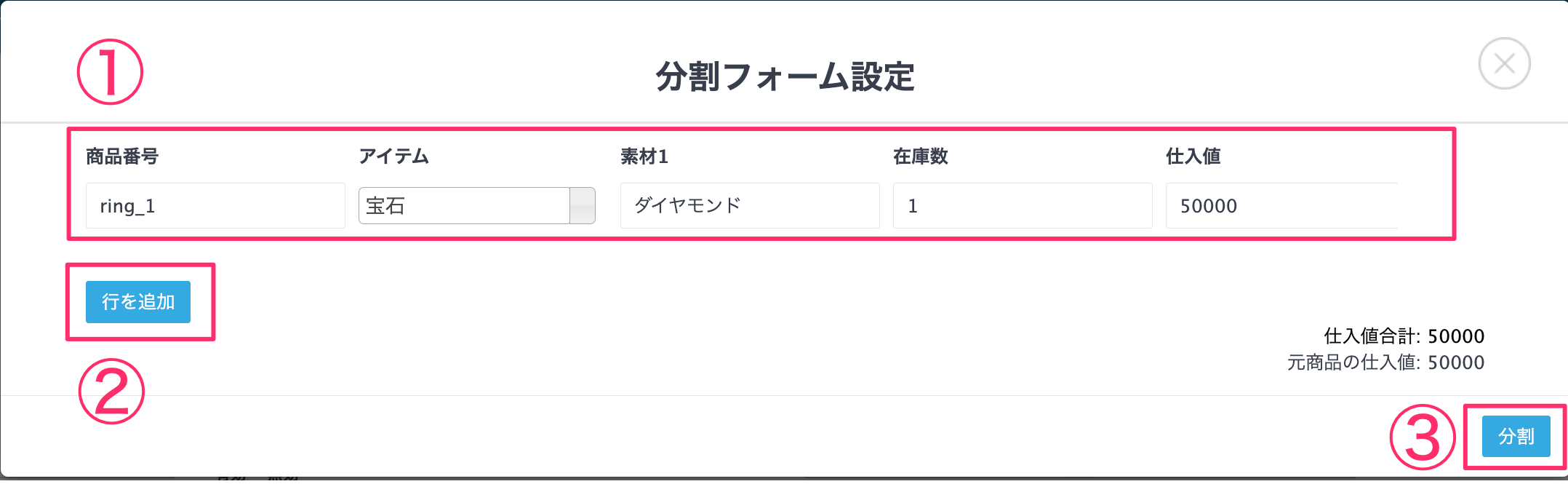Click the 素材1 field with ダイヤモンド

click(750, 205)
